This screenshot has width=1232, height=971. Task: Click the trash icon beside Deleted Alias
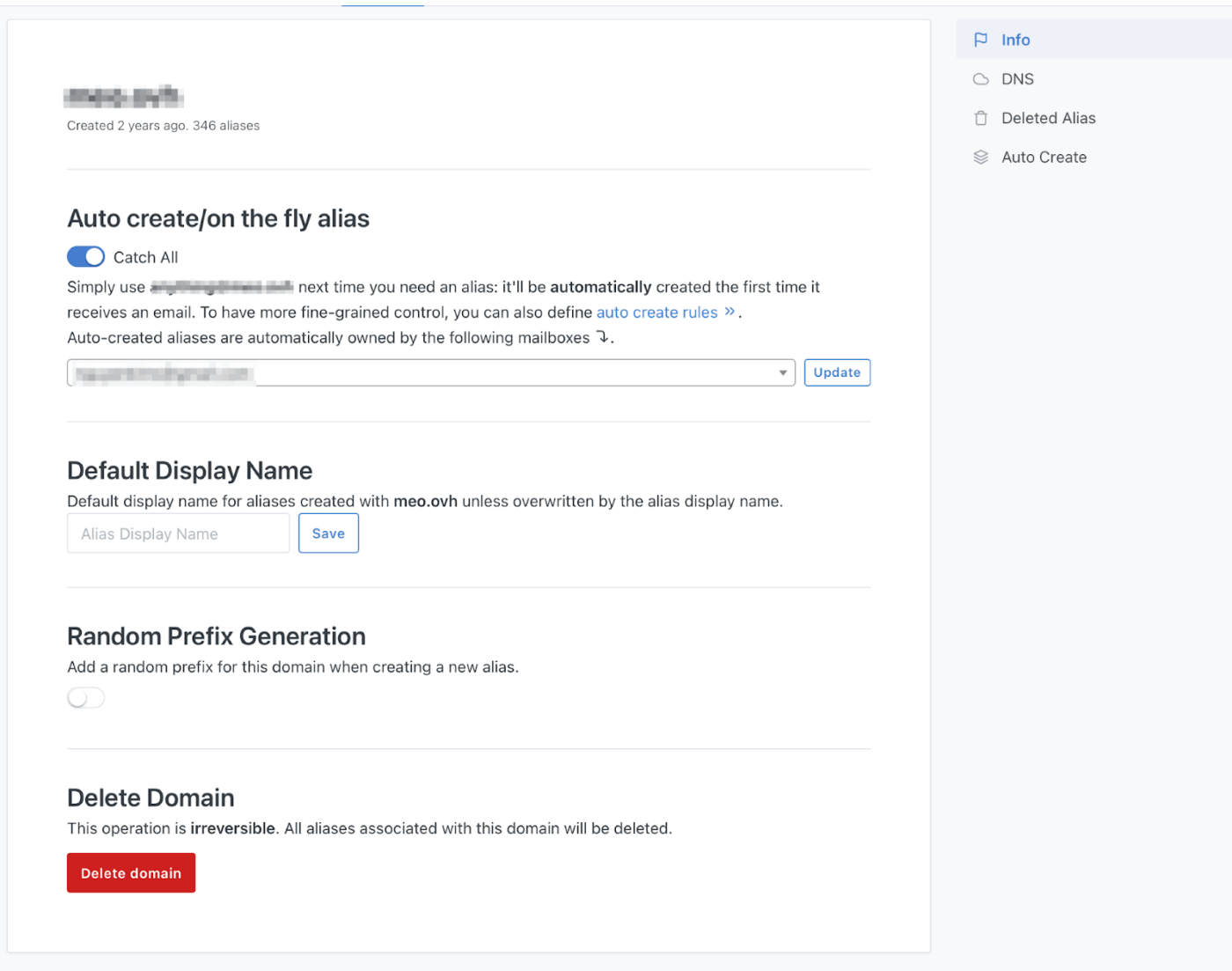click(980, 117)
